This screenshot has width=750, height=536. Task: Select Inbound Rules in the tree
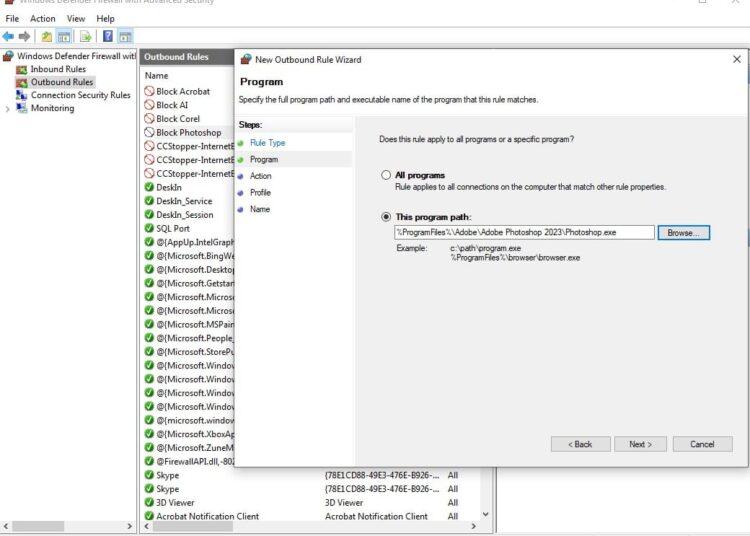point(58,69)
